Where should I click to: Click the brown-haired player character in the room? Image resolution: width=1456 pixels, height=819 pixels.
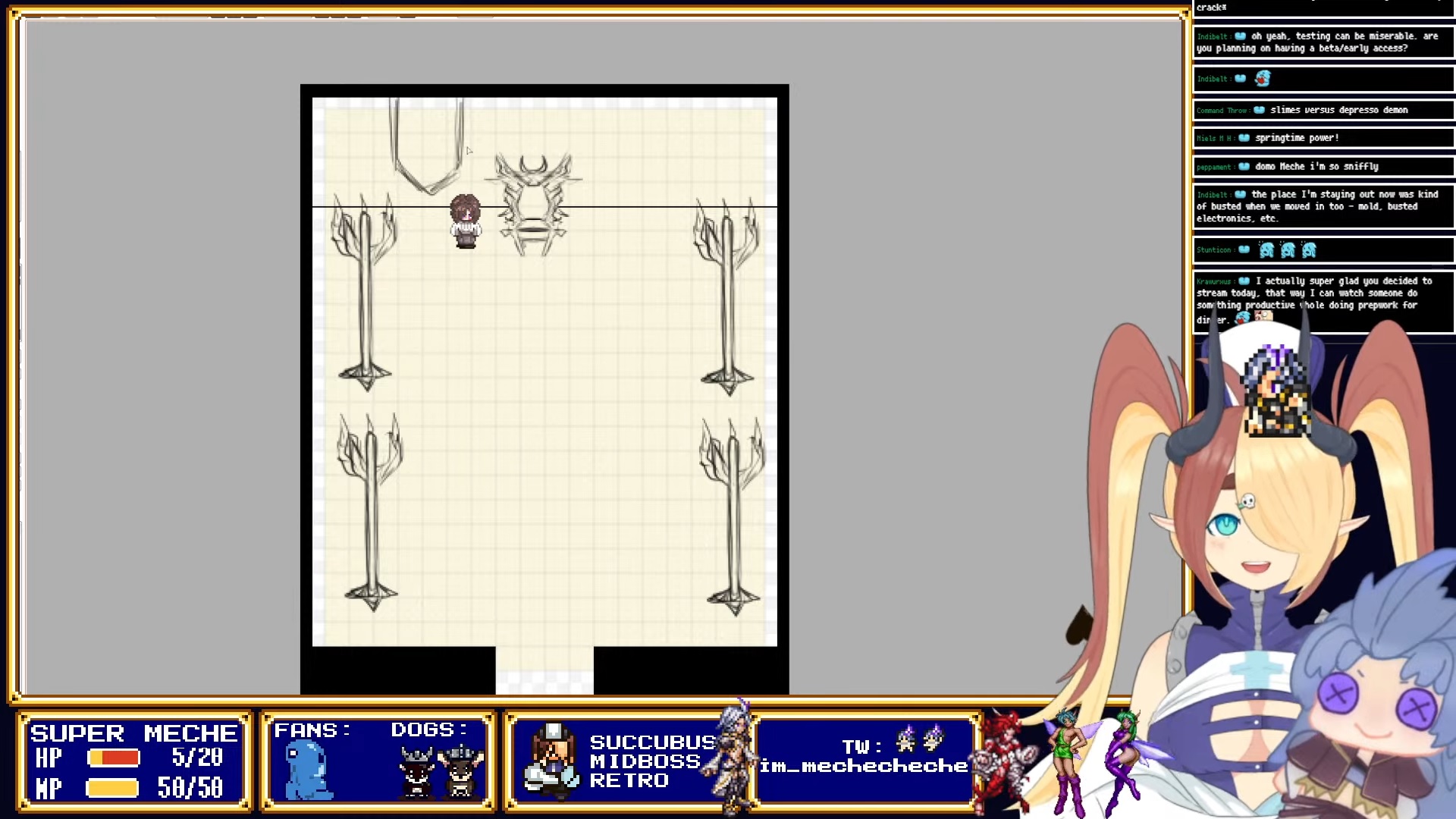pyautogui.click(x=465, y=221)
